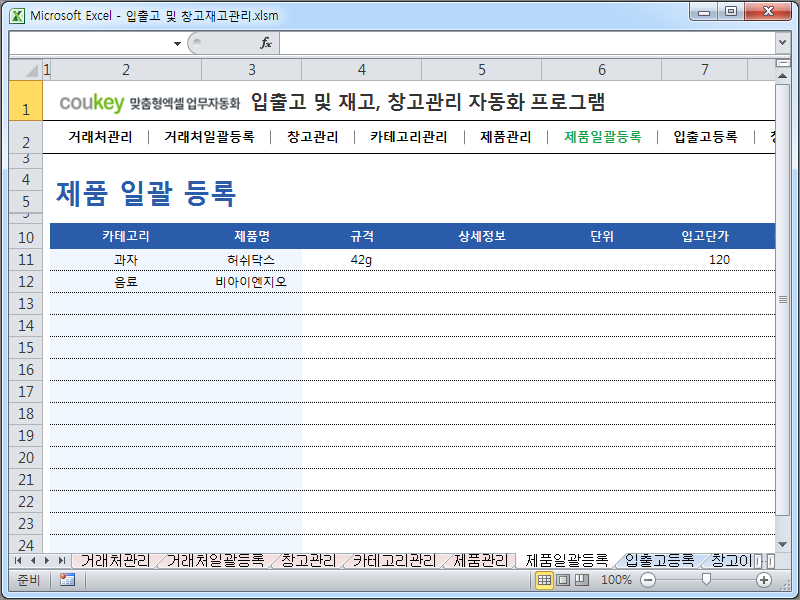The width and height of the screenshot is (800, 600).
Task: Select row header 11
Action: click(x=26, y=260)
